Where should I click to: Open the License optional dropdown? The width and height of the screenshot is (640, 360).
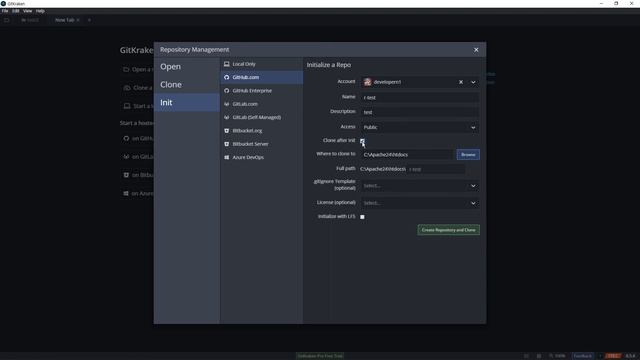pos(420,203)
